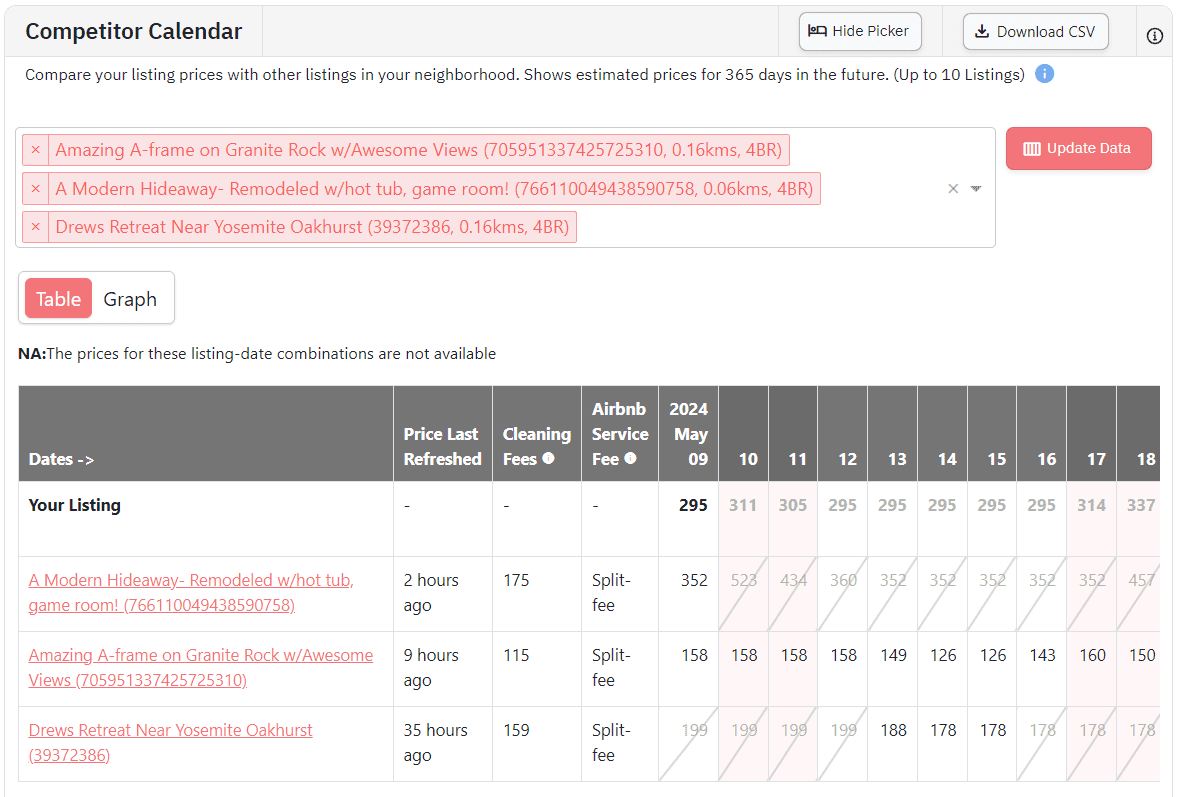Screen dimensions: 1186x797
Task: Click the Update Data button
Action: (x=1078, y=149)
